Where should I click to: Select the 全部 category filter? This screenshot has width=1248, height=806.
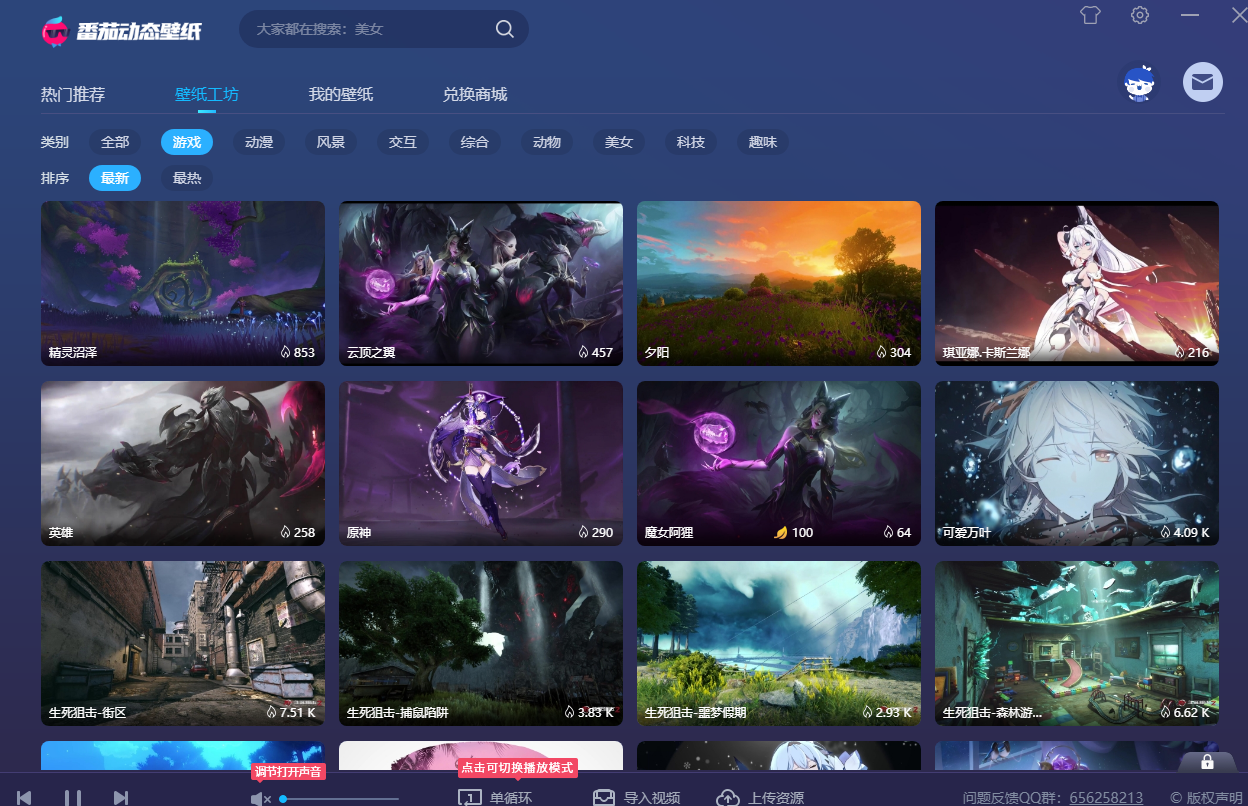[115, 142]
